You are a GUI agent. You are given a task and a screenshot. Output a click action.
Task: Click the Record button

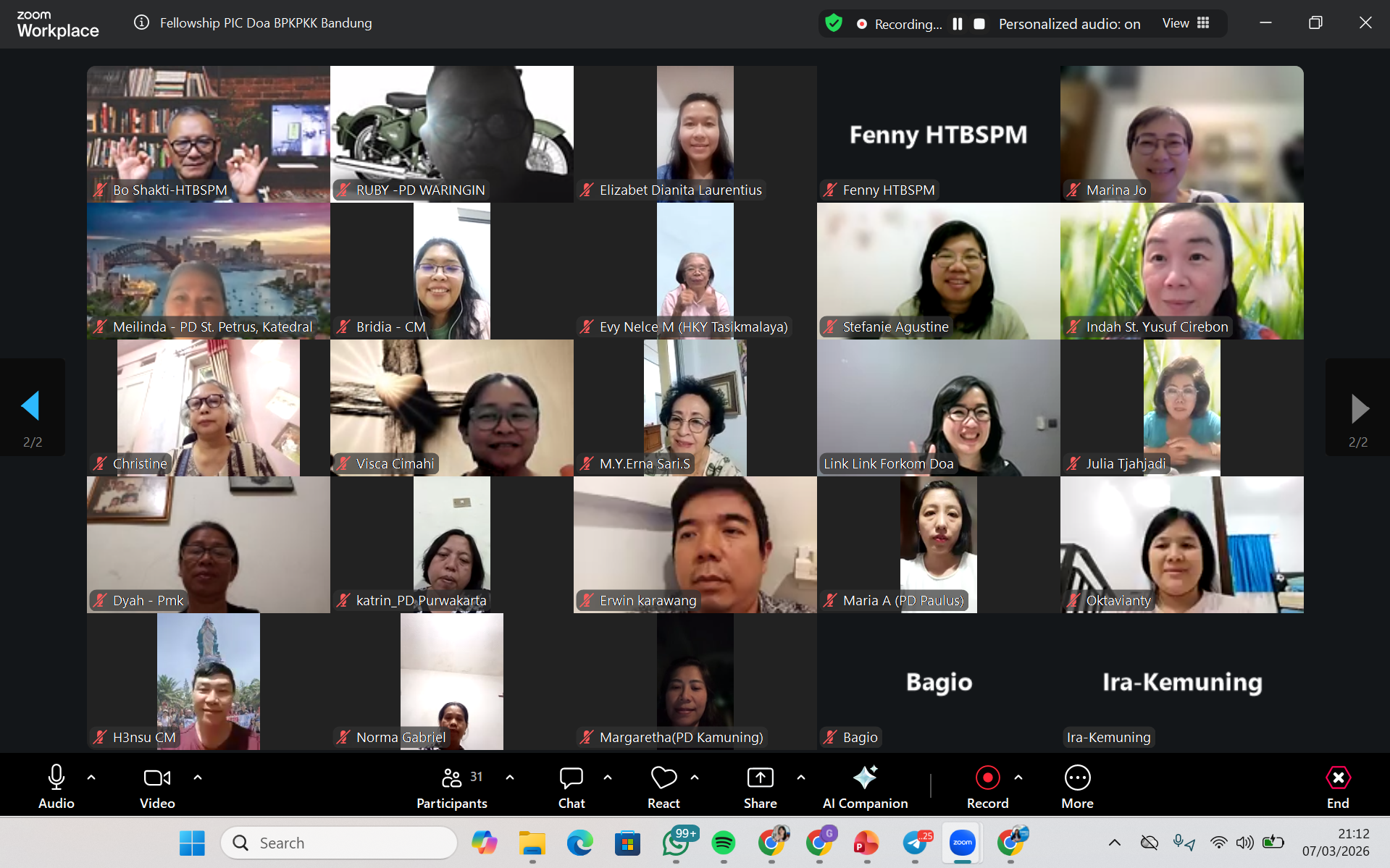[x=987, y=786]
